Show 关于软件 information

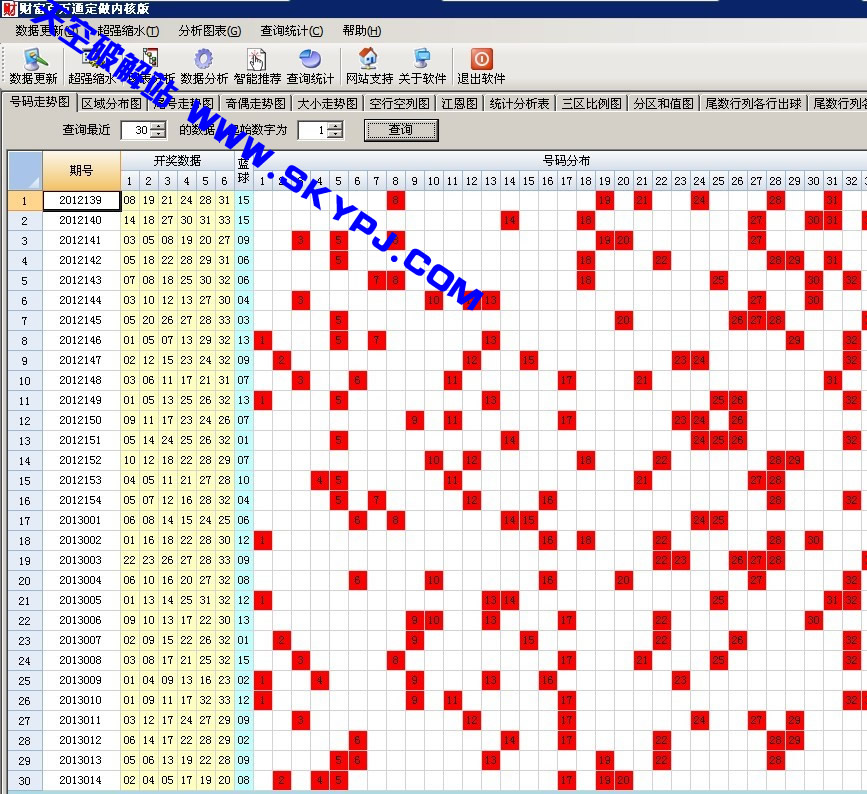422,65
